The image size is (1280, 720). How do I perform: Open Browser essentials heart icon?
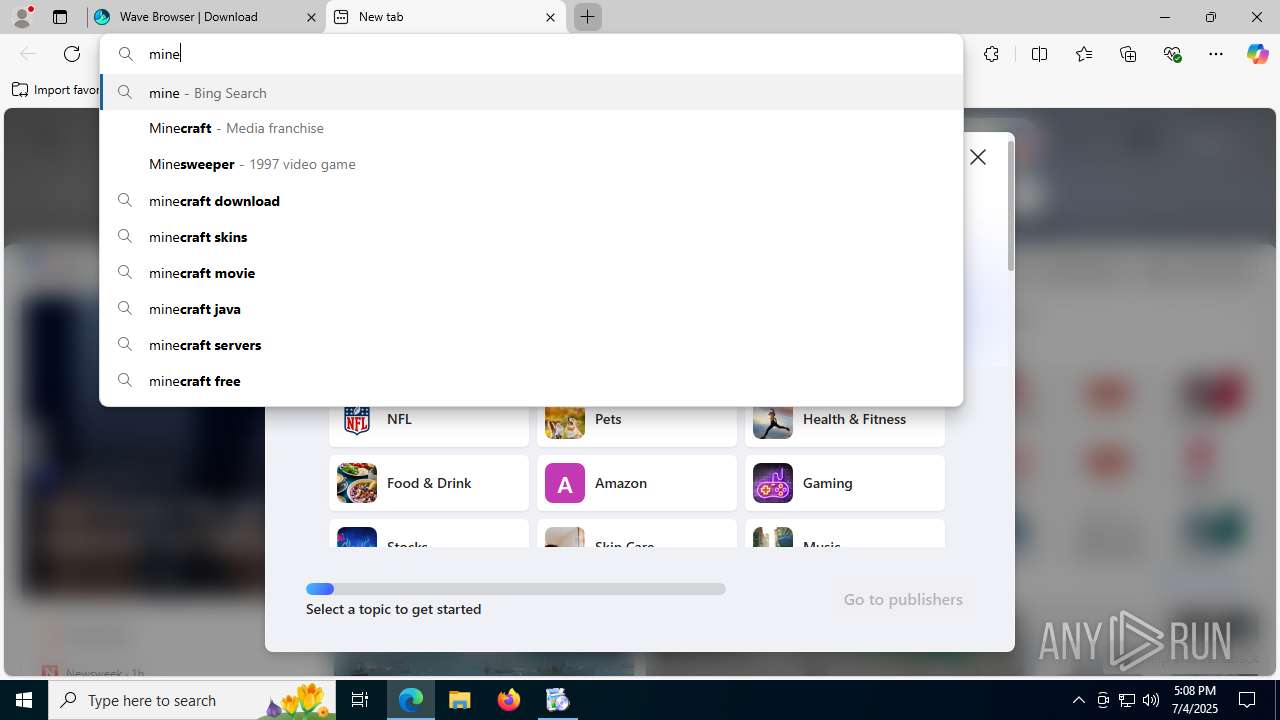coord(1173,54)
